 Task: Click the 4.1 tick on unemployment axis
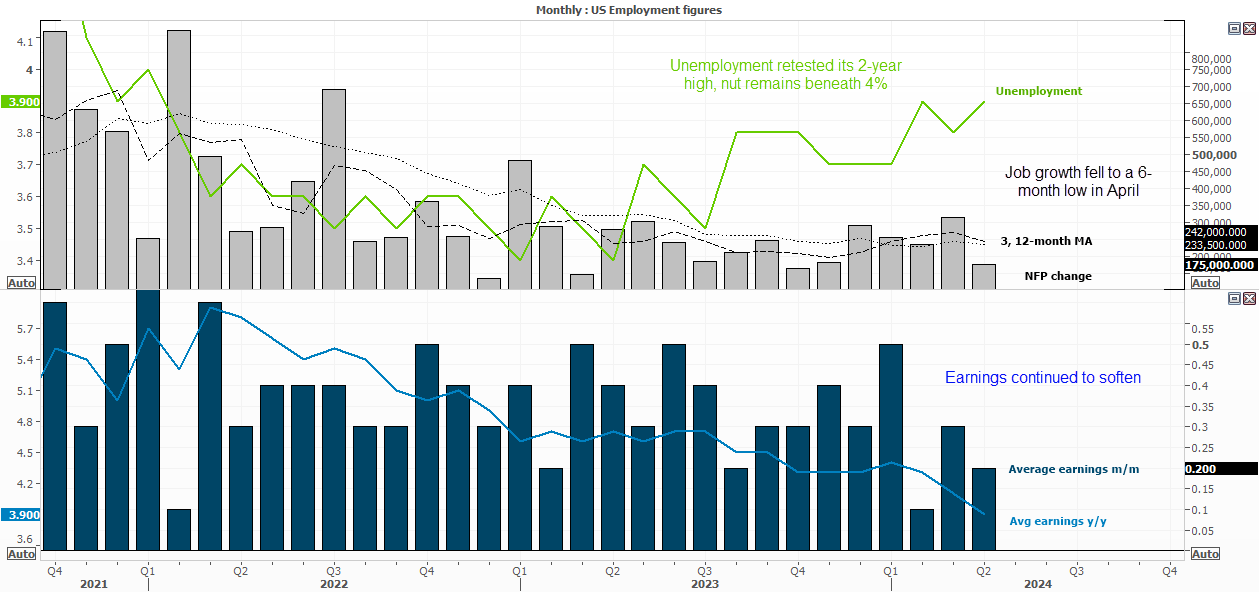tap(26, 41)
